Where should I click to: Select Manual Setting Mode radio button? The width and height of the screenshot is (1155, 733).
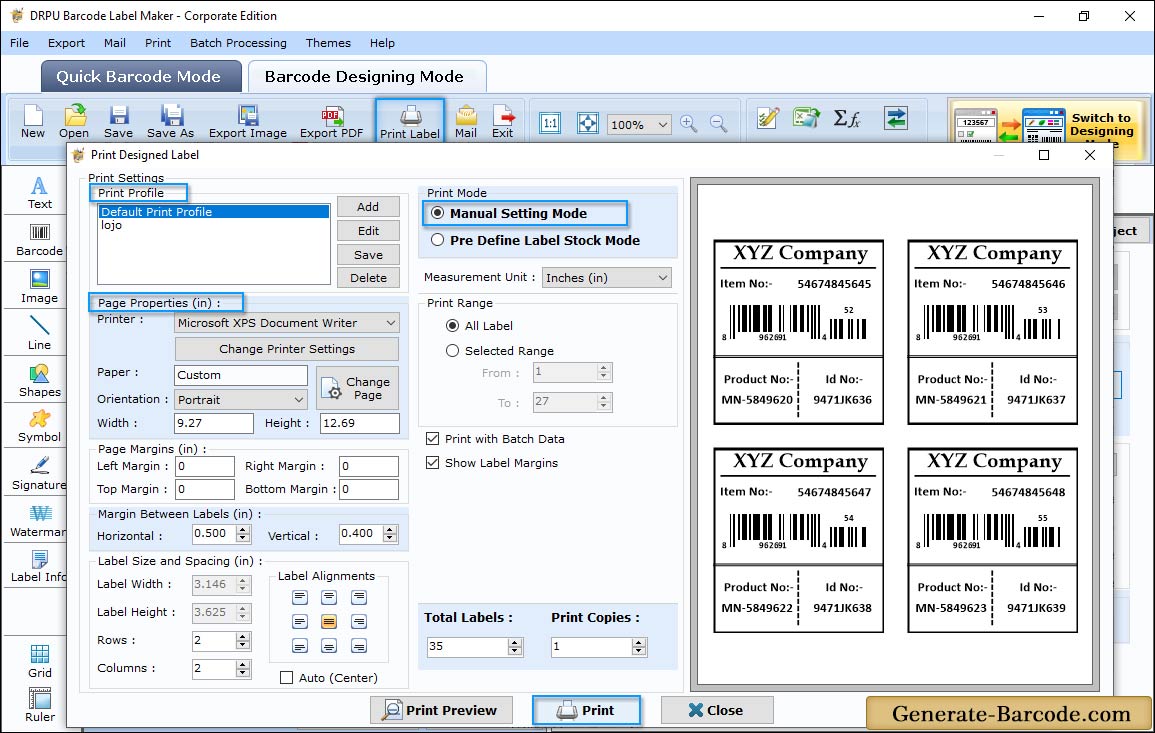click(x=438, y=213)
